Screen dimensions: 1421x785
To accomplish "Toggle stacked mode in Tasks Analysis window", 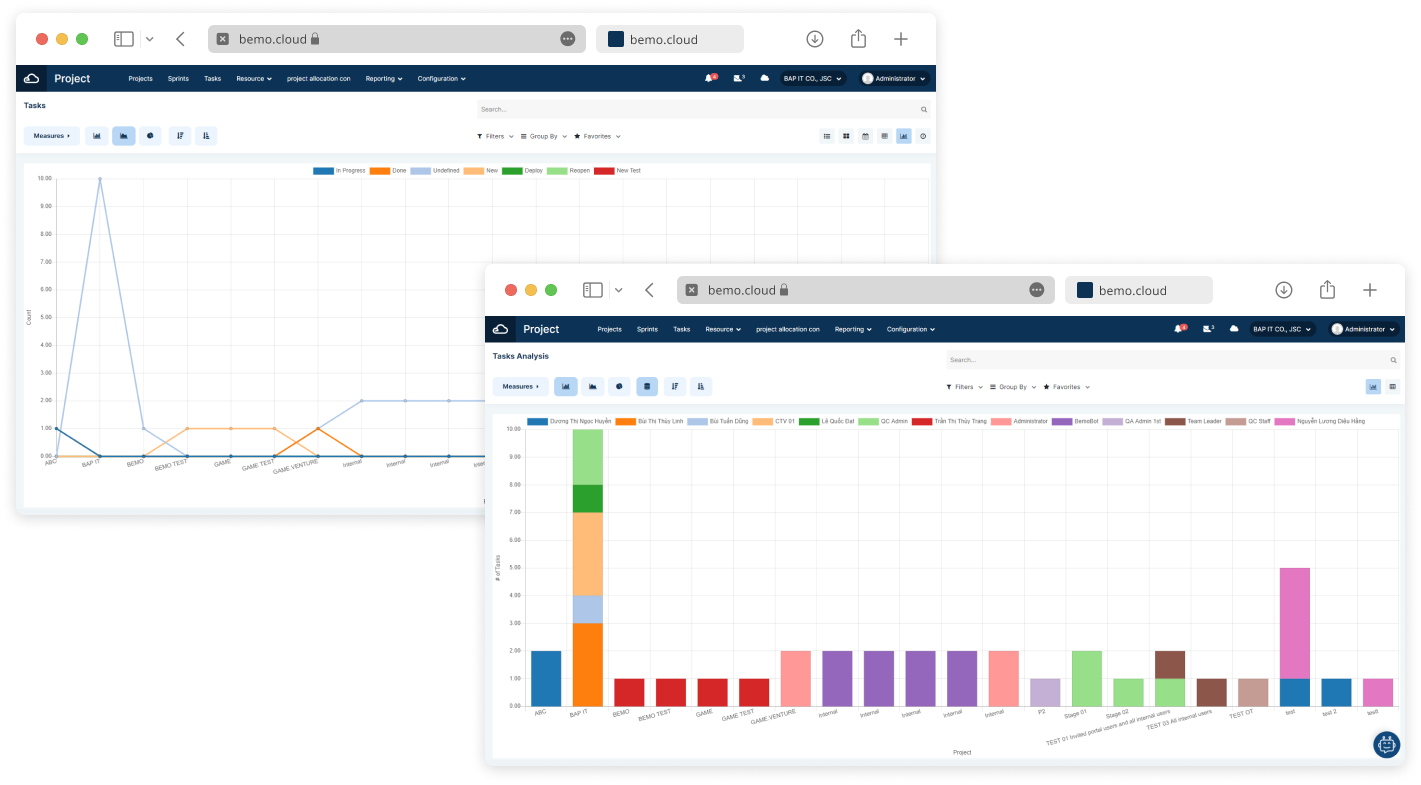I will (647, 387).
